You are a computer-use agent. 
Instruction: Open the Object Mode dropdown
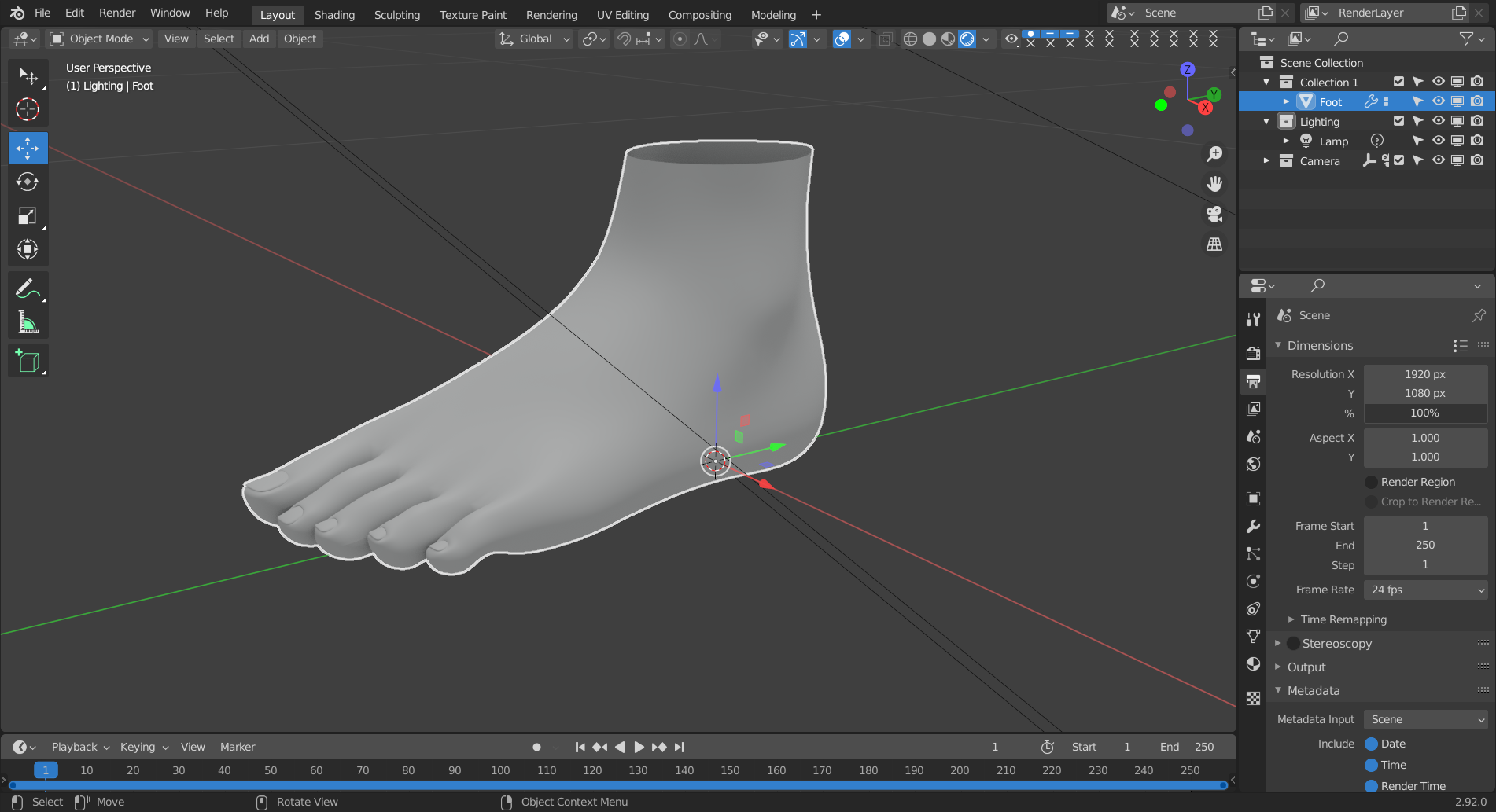point(98,39)
